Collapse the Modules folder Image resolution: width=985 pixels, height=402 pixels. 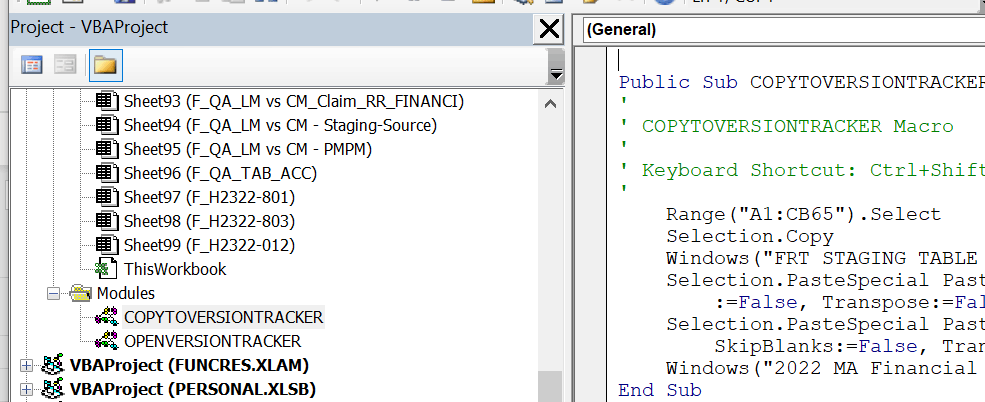[x=55, y=293]
